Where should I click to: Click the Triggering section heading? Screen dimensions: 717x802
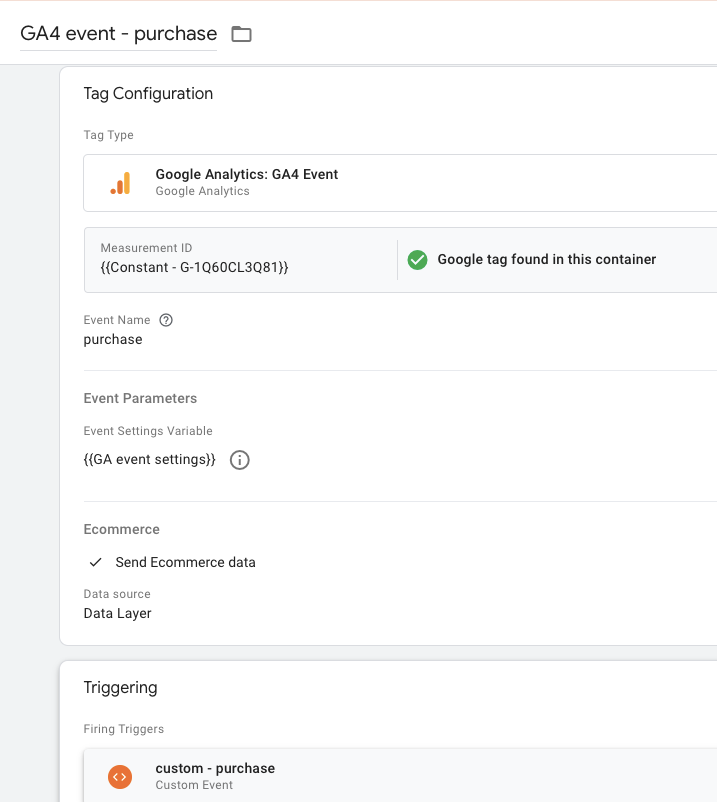(x=120, y=687)
